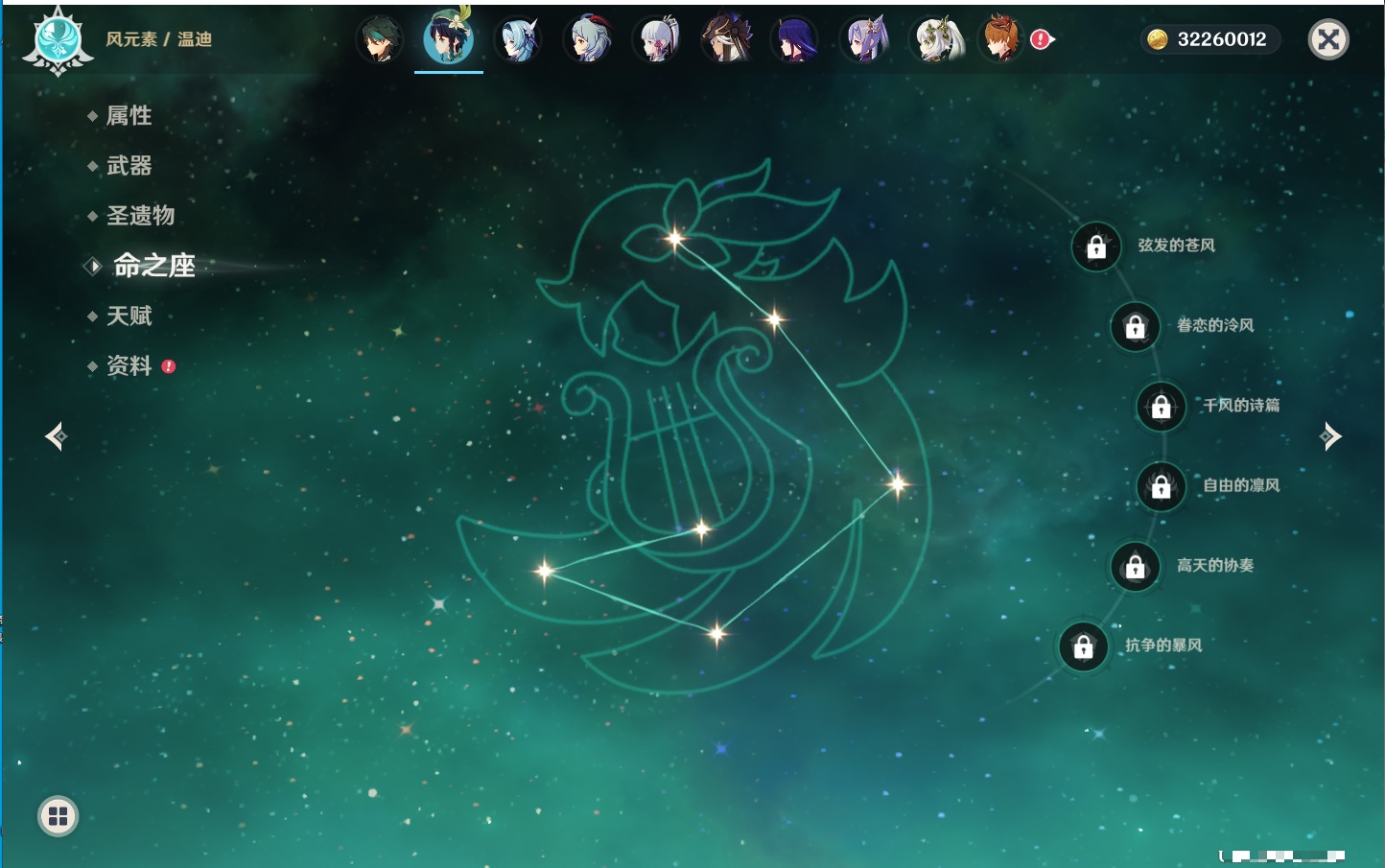Select Xiao's avatar with dark green hair
The width and height of the screenshot is (1385, 868).
coord(379,40)
